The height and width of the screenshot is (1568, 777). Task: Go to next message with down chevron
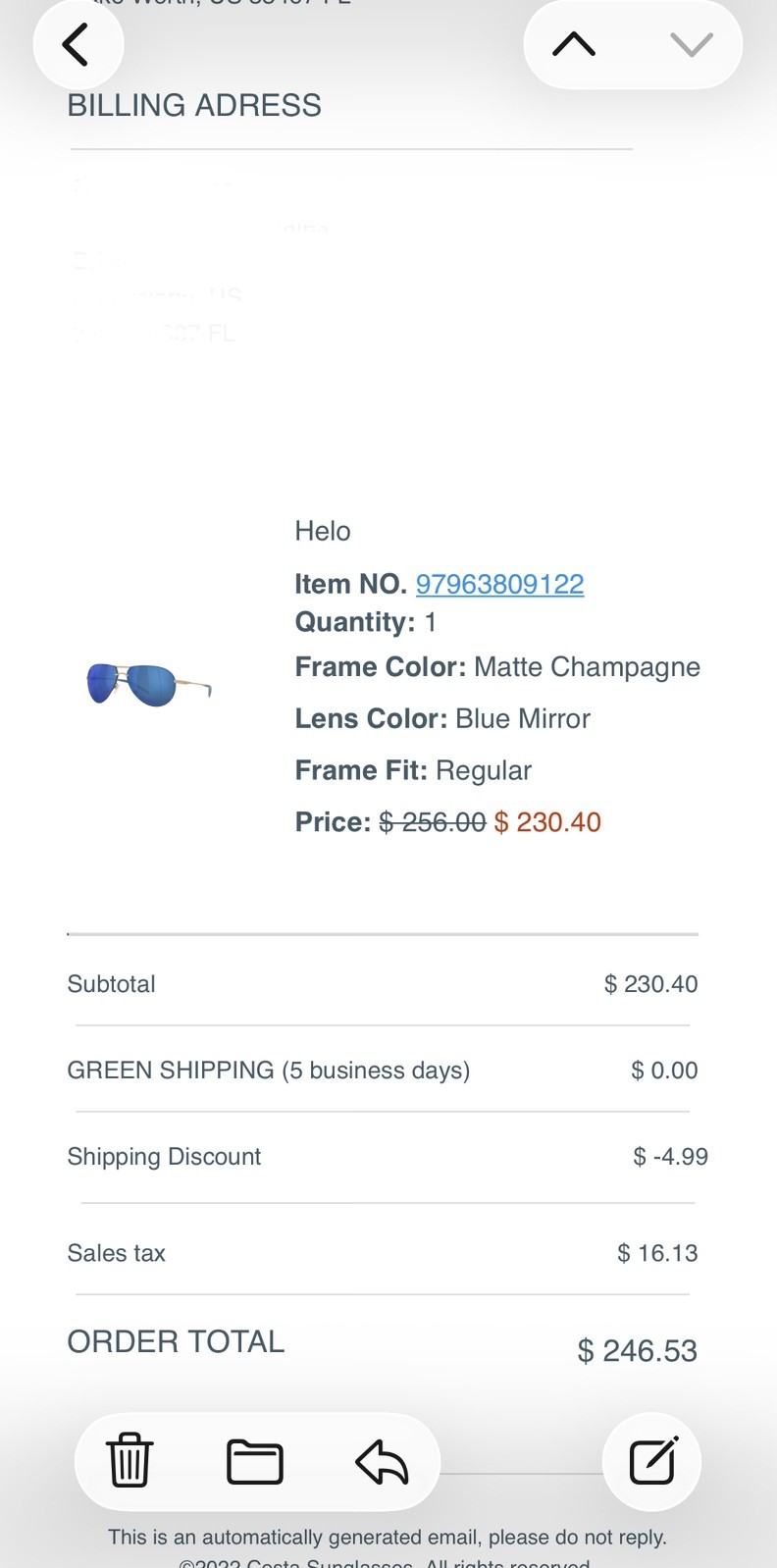tap(691, 45)
